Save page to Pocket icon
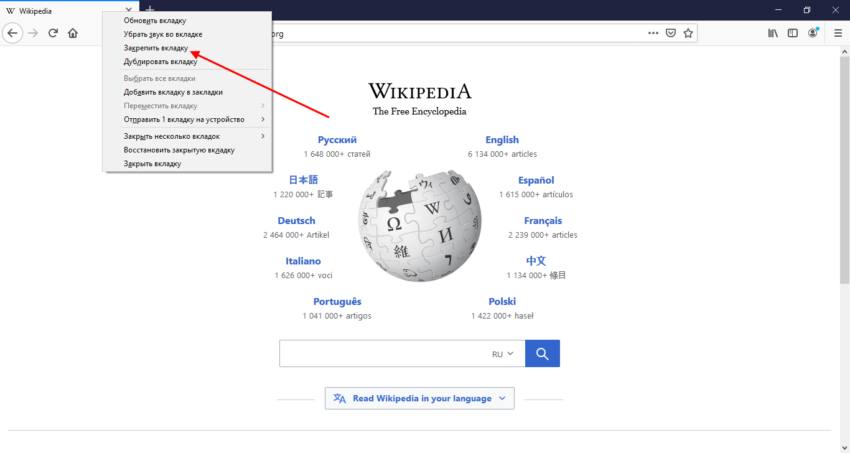 point(671,33)
